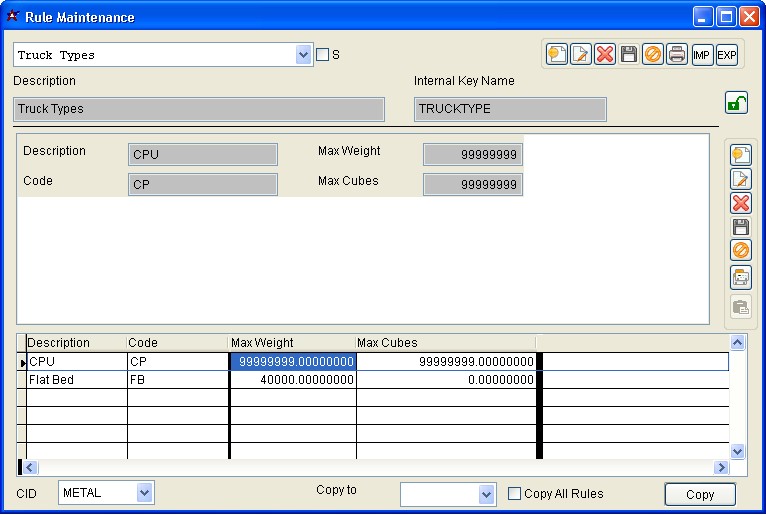
Task: Click the orange cancel icon in side toolbar
Action: (741, 251)
